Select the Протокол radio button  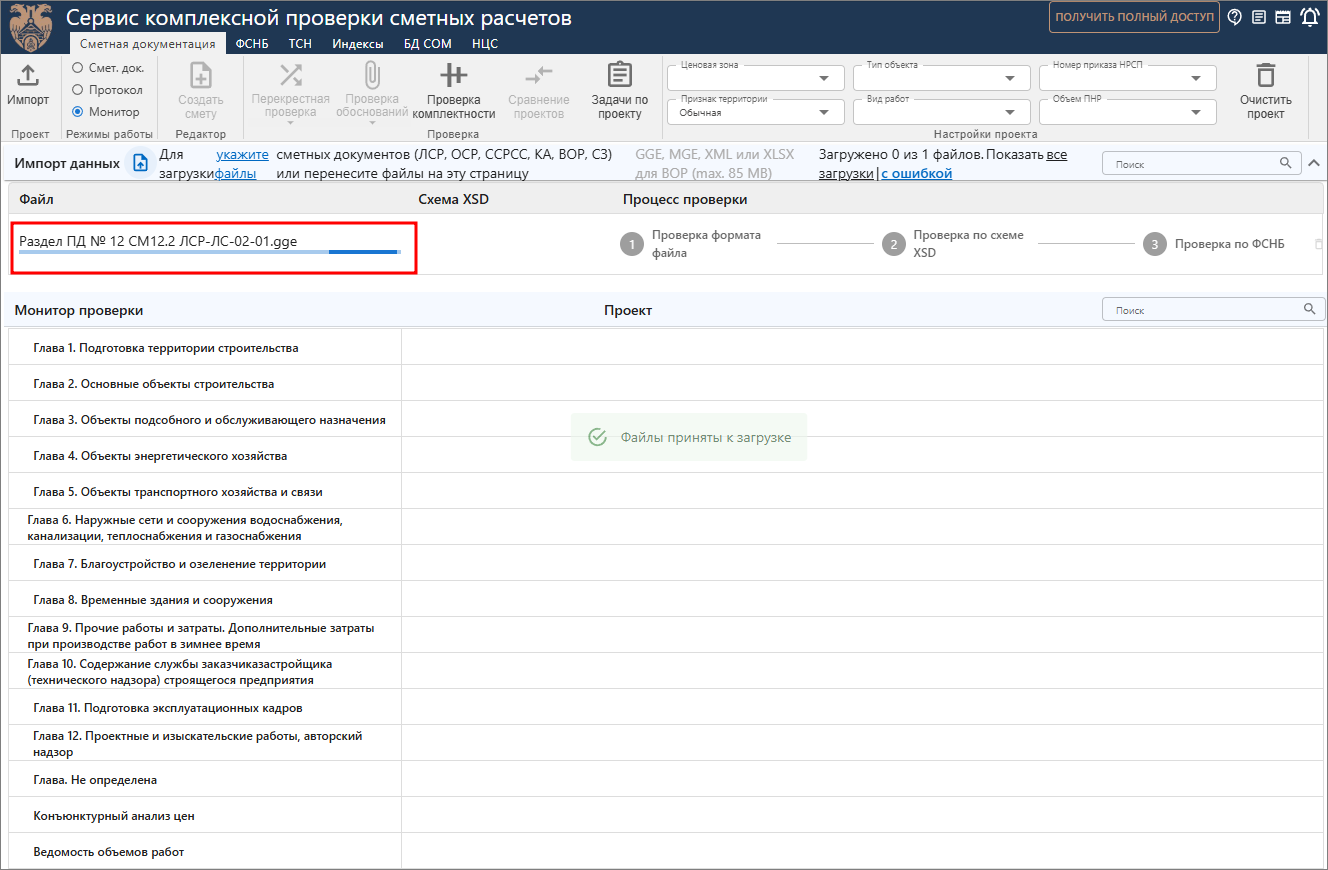click(x=77, y=90)
